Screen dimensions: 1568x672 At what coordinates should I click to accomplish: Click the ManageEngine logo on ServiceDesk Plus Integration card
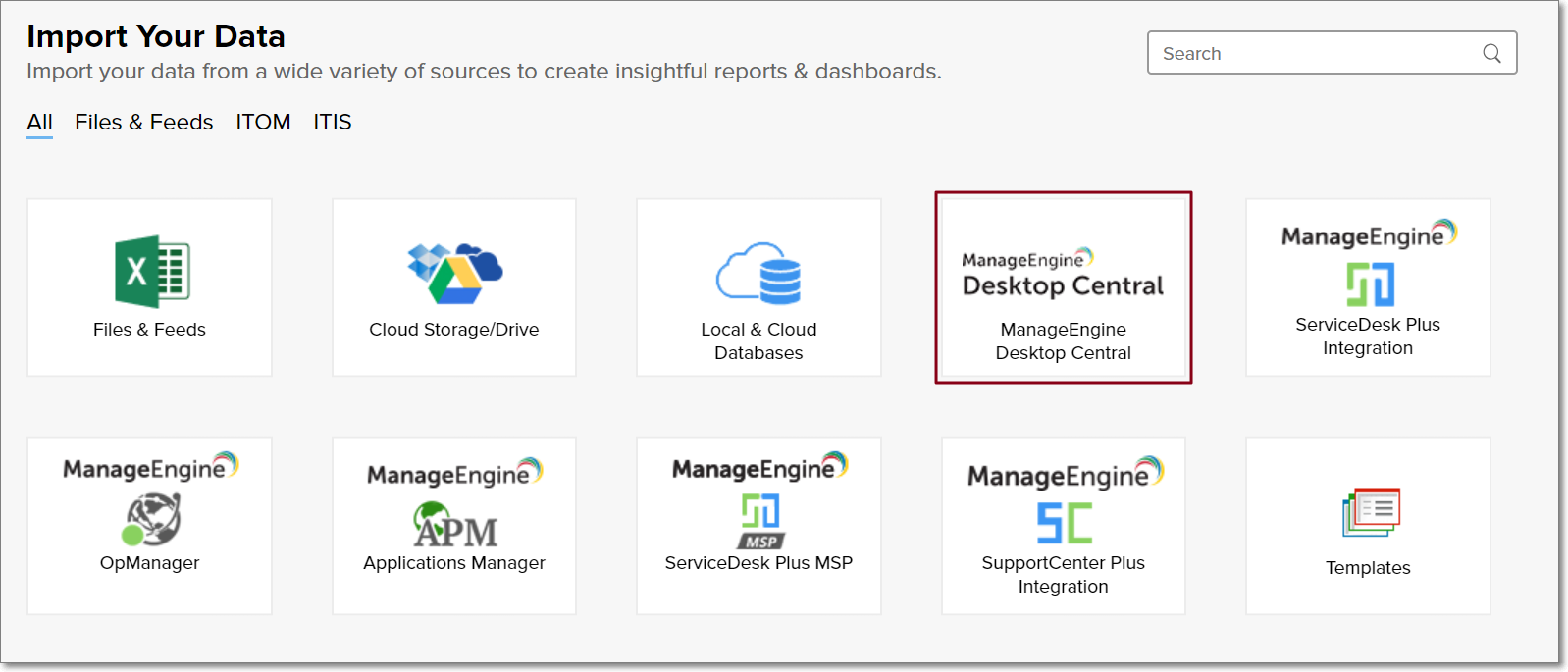[1370, 235]
